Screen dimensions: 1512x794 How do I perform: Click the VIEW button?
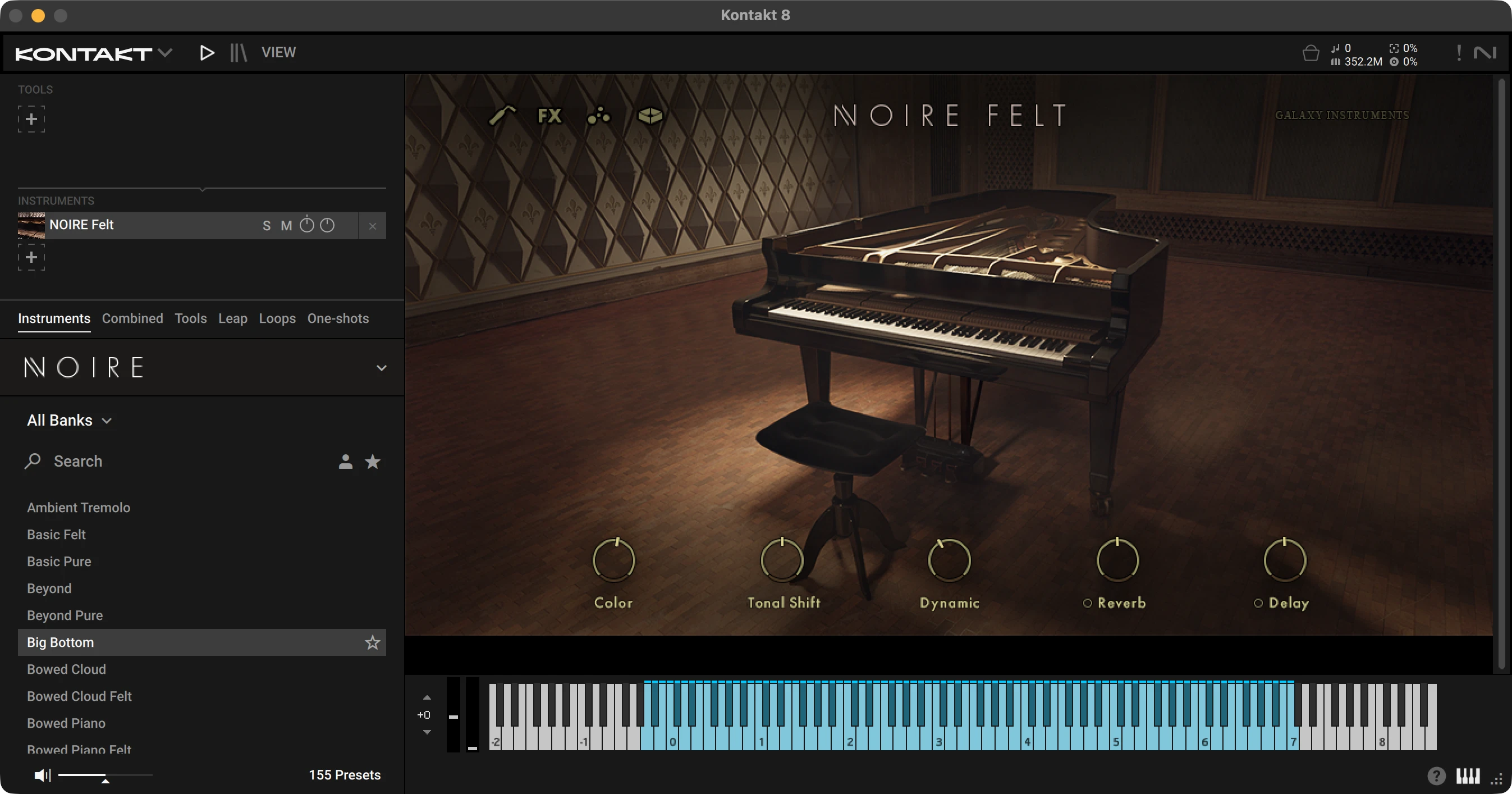click(x=279, y=52)
